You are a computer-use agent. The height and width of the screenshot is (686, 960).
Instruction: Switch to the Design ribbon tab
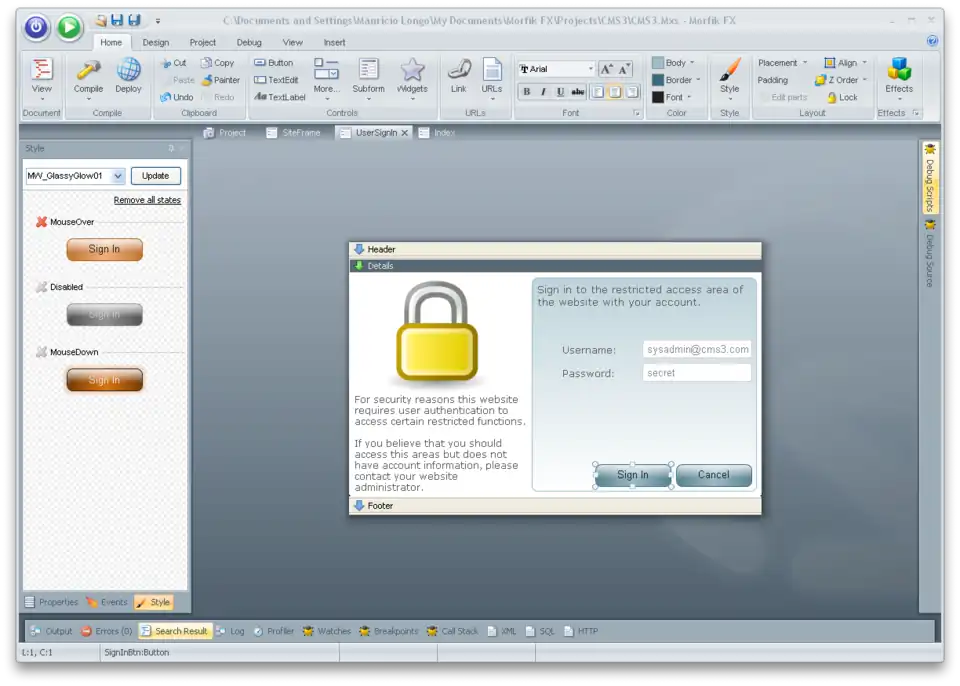[158, 42]
